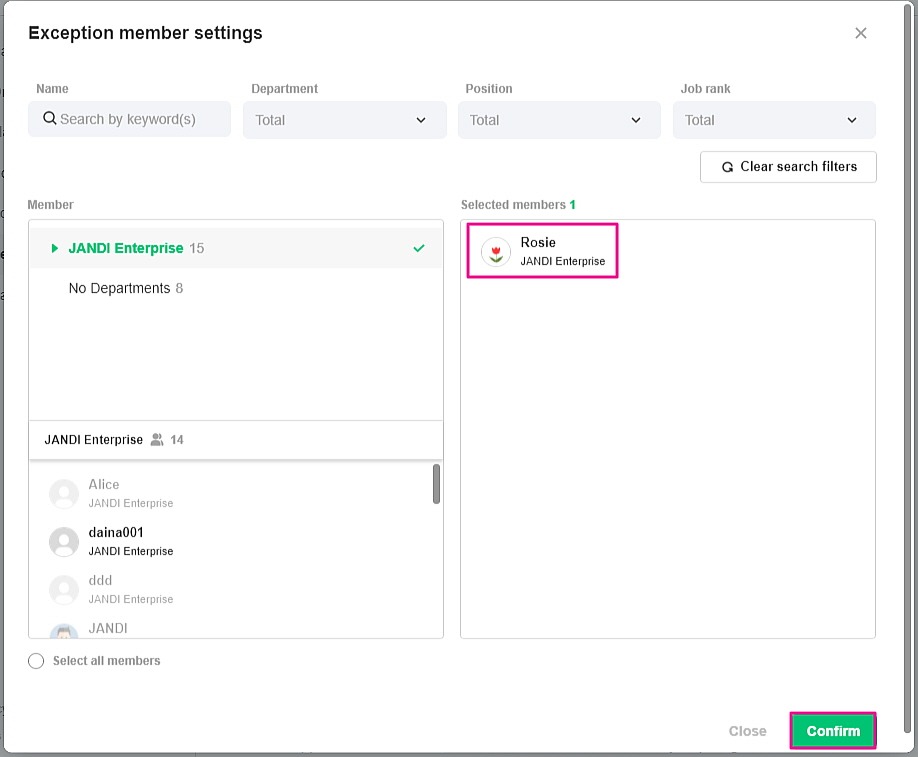Click the search magnifier icon in Name field
Image resolution: width=918 pixels, height=757 pixels.
(49, 119)
